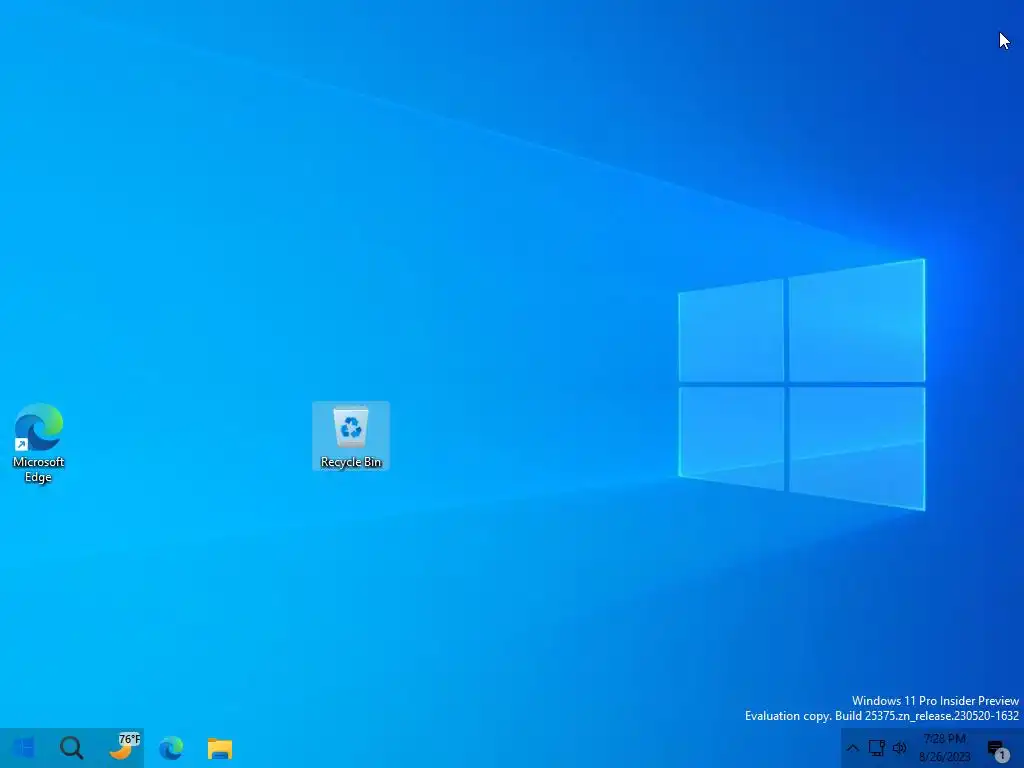Show hidden tray icons chevron

coord(852,748)
